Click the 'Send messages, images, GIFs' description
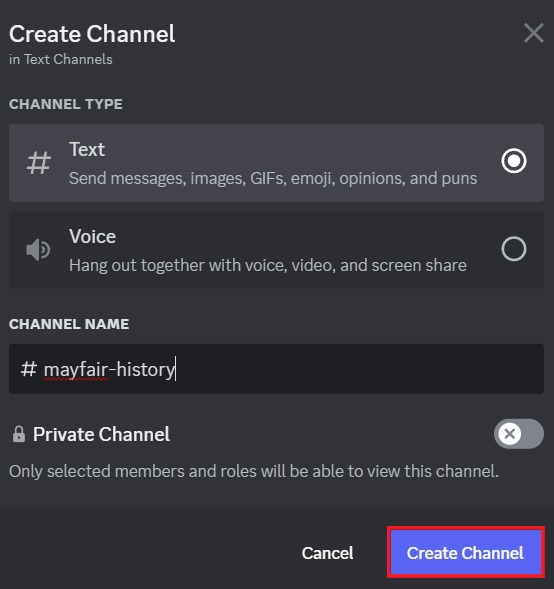The image size is (554, 589). click(x=273, y=178)
